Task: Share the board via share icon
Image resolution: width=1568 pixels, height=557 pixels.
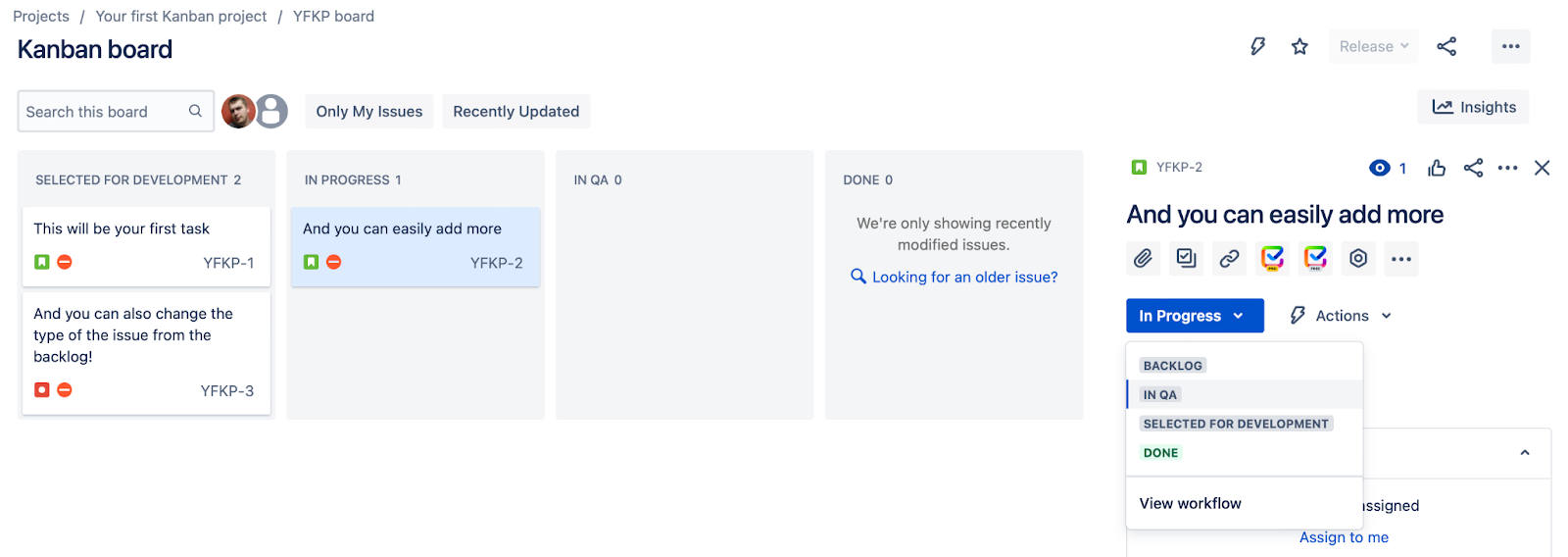Action: click(x=1446, y=46)
